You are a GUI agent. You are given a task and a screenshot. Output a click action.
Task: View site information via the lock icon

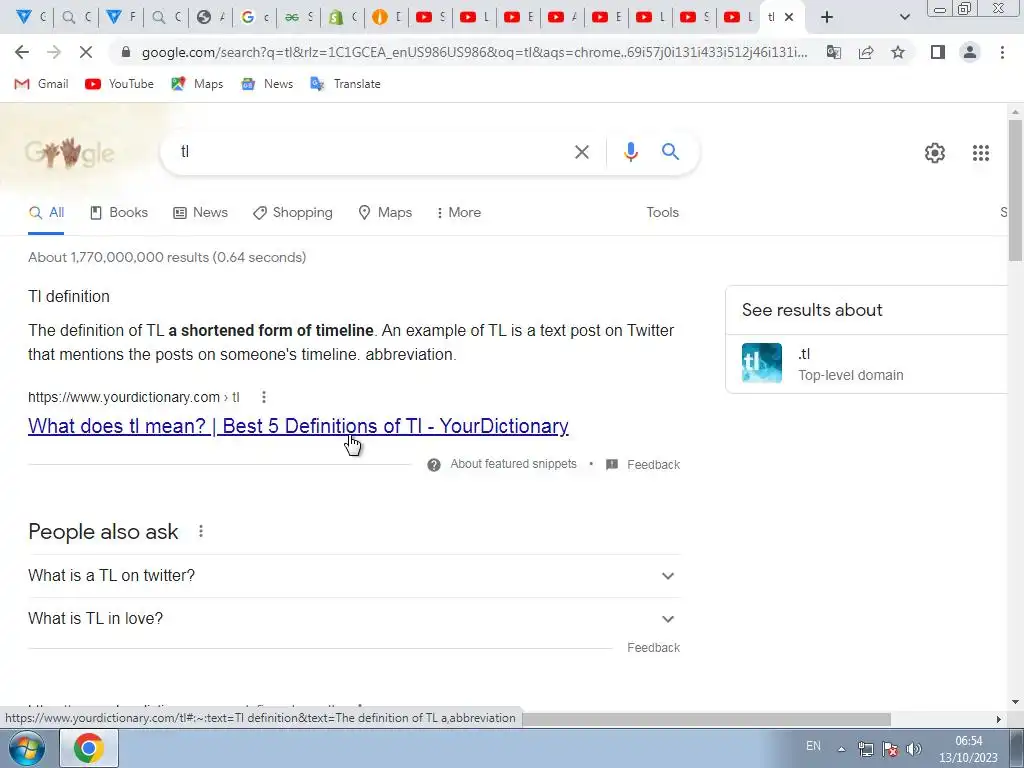126,52
